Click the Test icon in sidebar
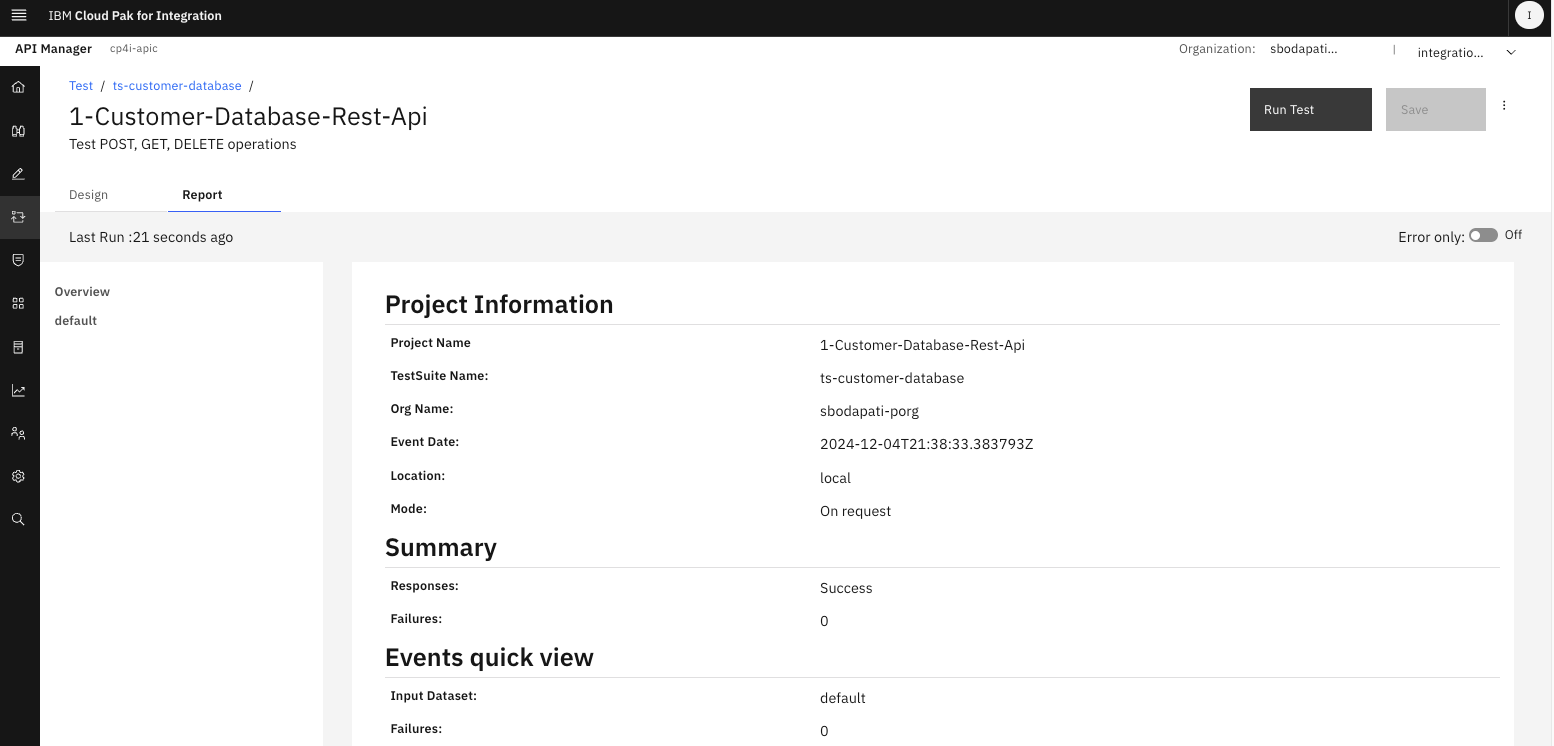Viewport: 1554px width, 746px height. 18,217
